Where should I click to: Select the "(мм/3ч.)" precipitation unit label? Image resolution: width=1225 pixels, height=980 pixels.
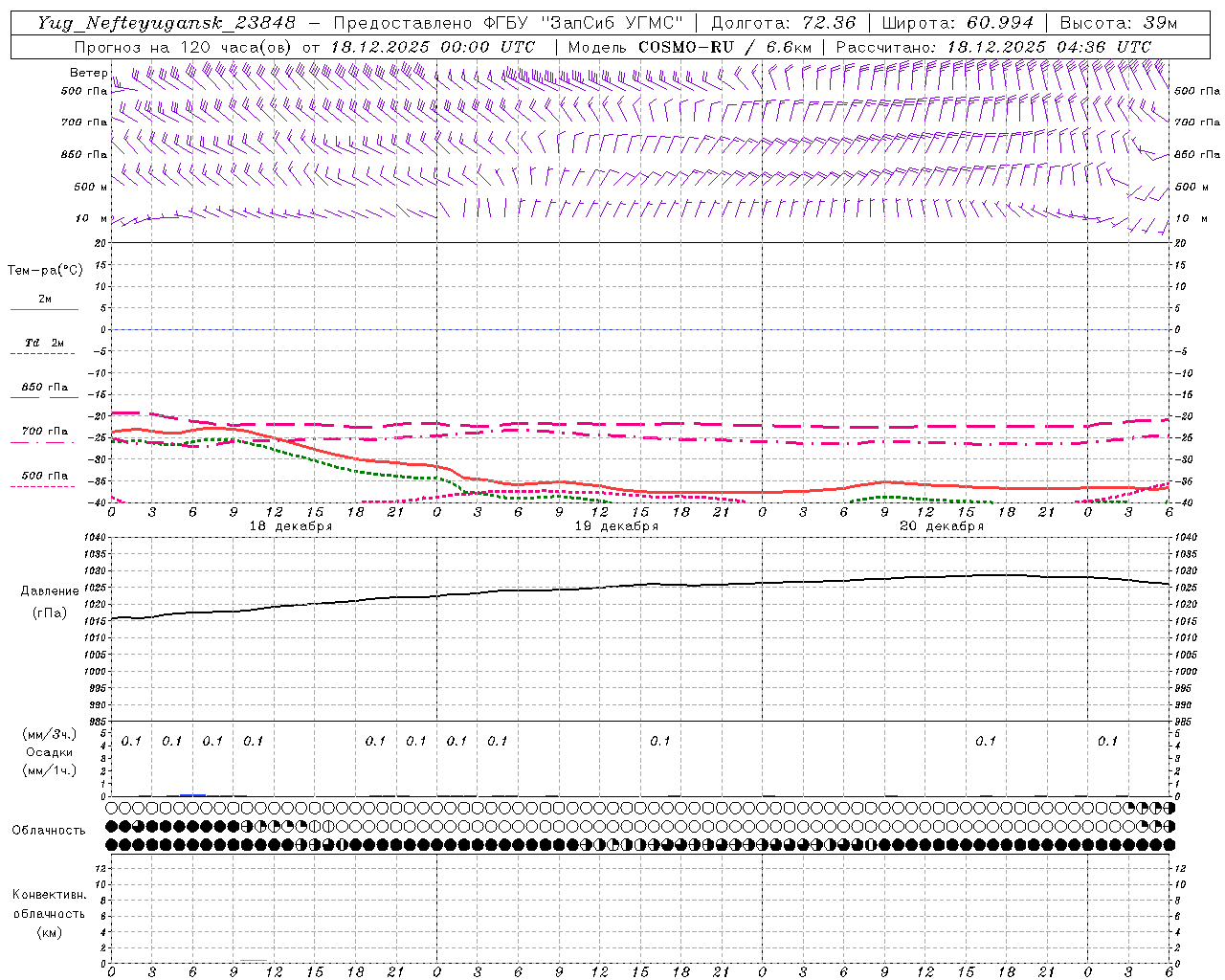(50, 735)
